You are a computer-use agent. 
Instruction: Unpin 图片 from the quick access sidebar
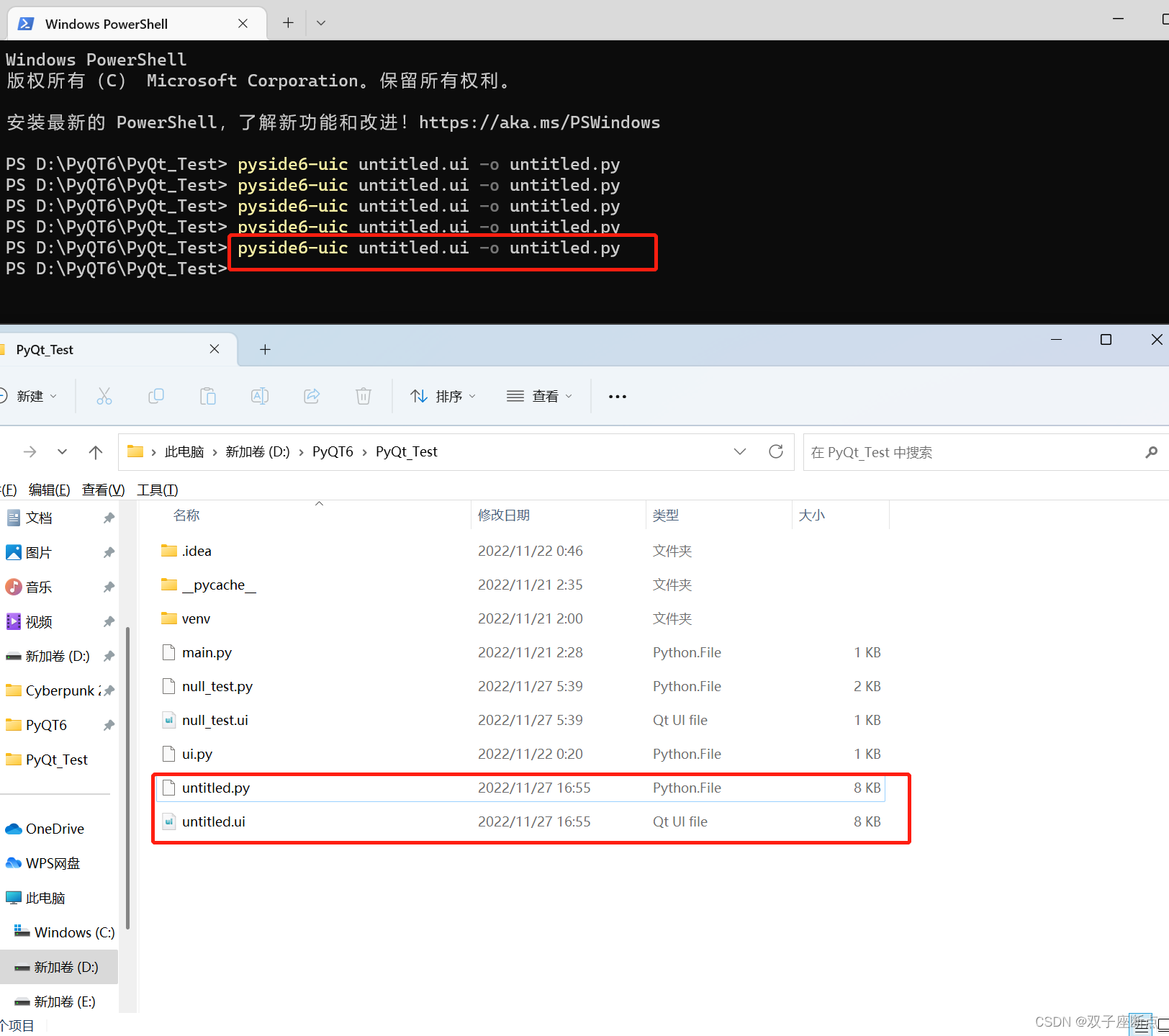pos(109,551)
